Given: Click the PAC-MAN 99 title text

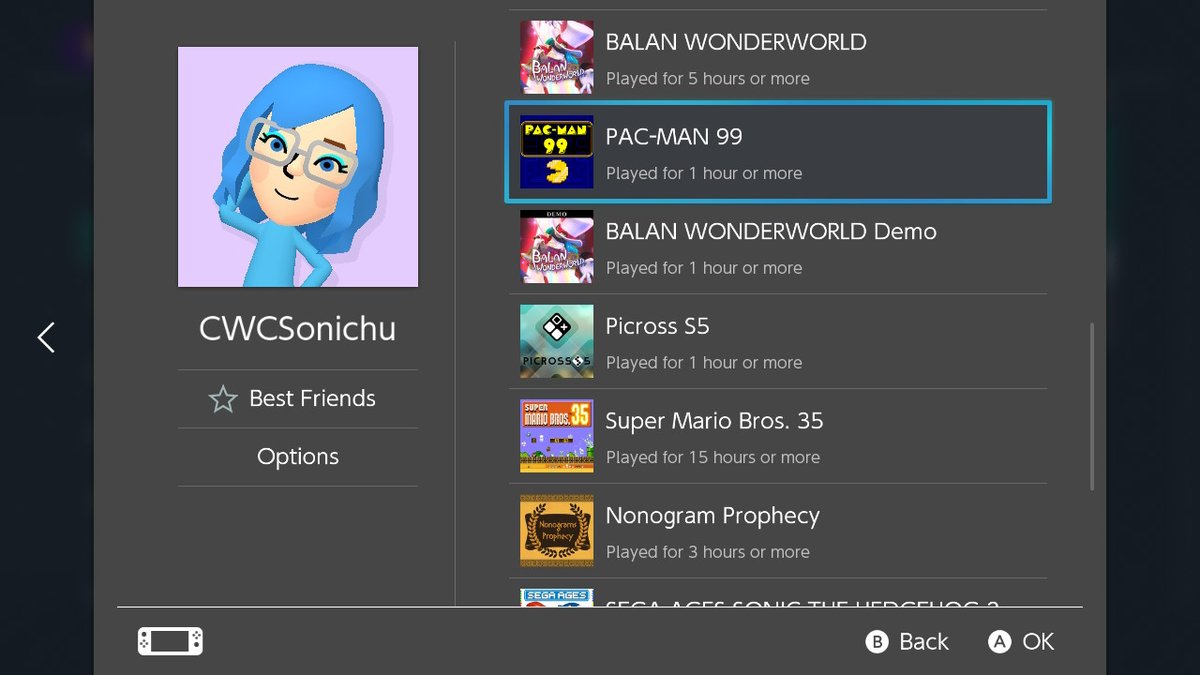Looking at the screenshot, I should 674,137.
